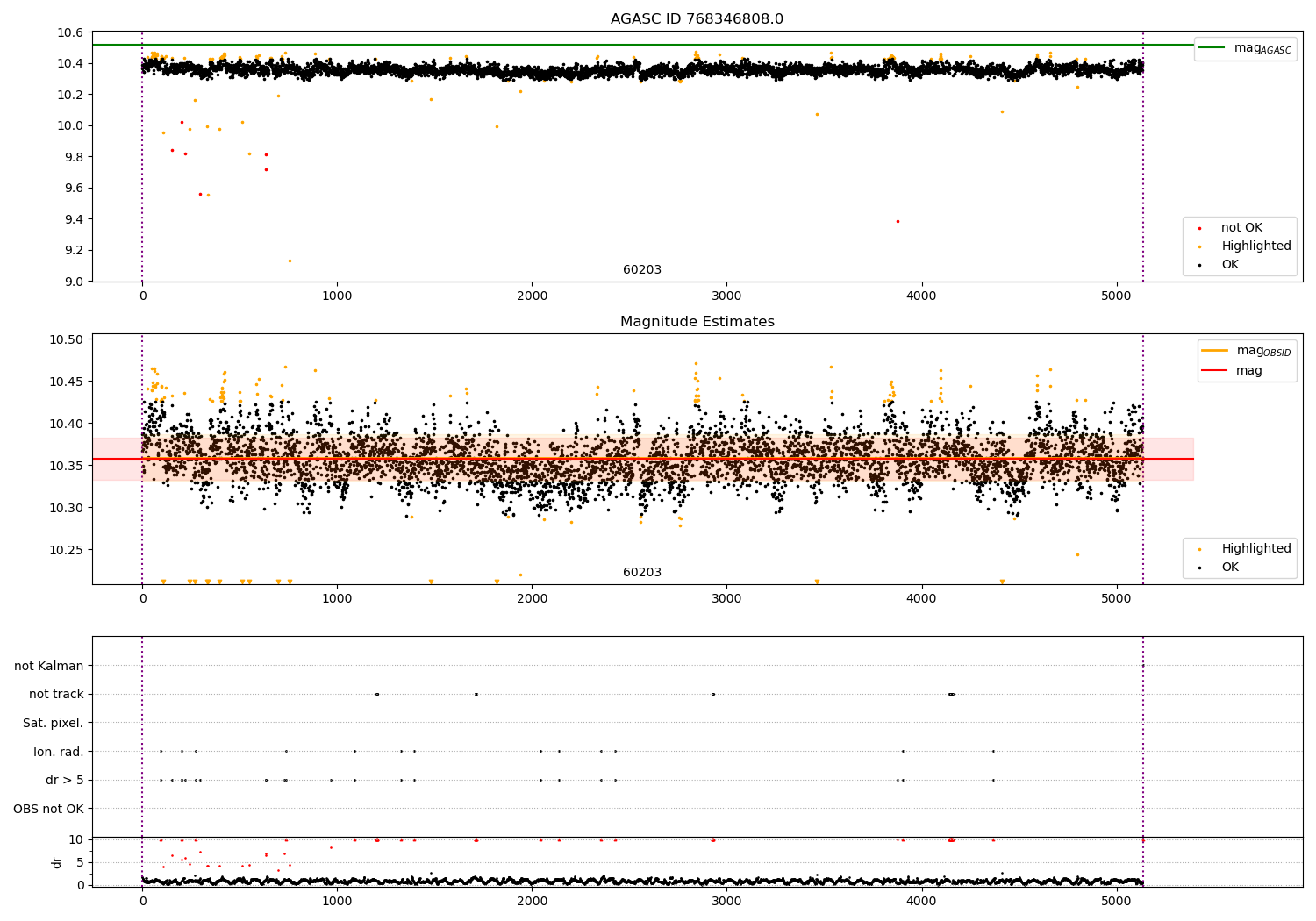Click the 'Magnitude Estimates' subplot title
The height and width of the screenshot is (921, 1316).
[x=697, y=322]
